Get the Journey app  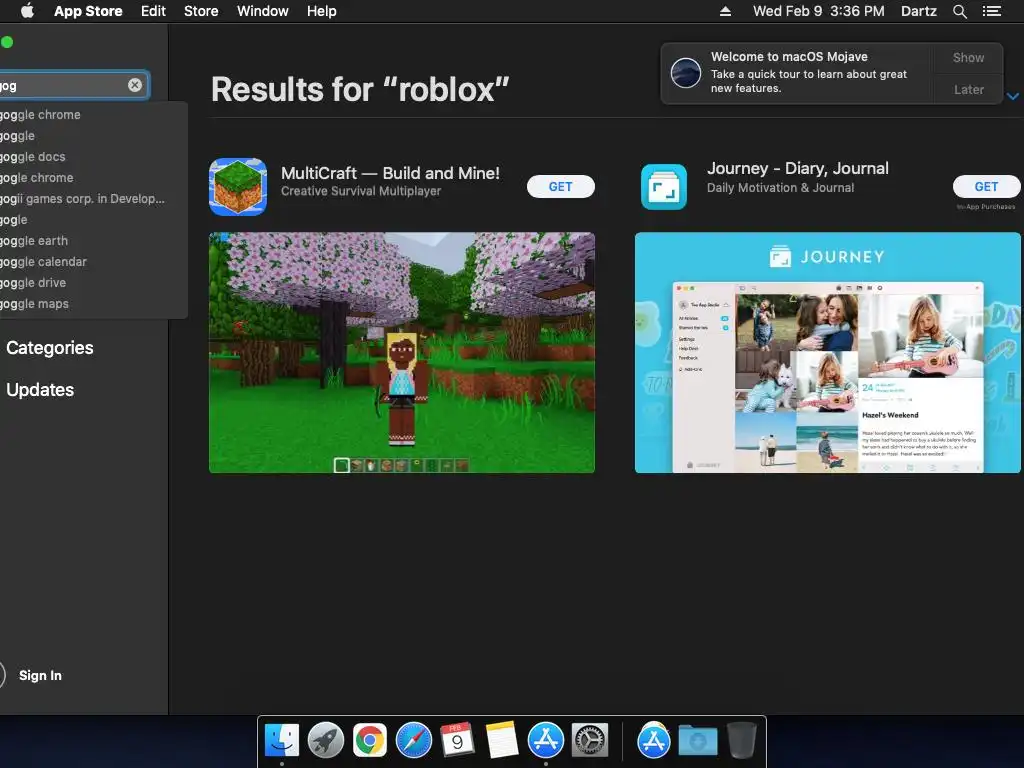986,187
